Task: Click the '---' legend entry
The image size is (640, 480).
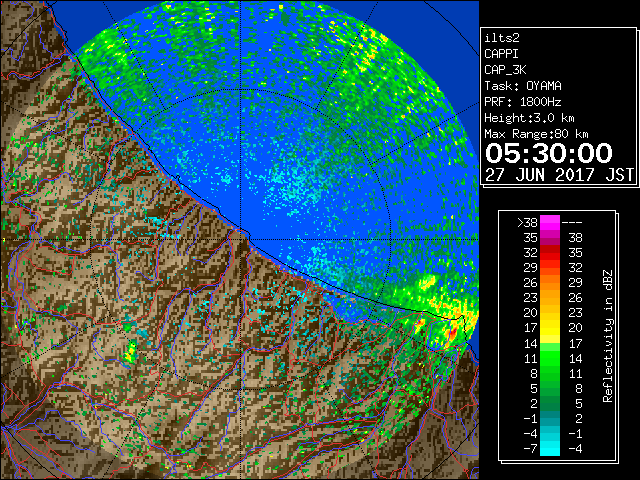Action: click(572, 223)
